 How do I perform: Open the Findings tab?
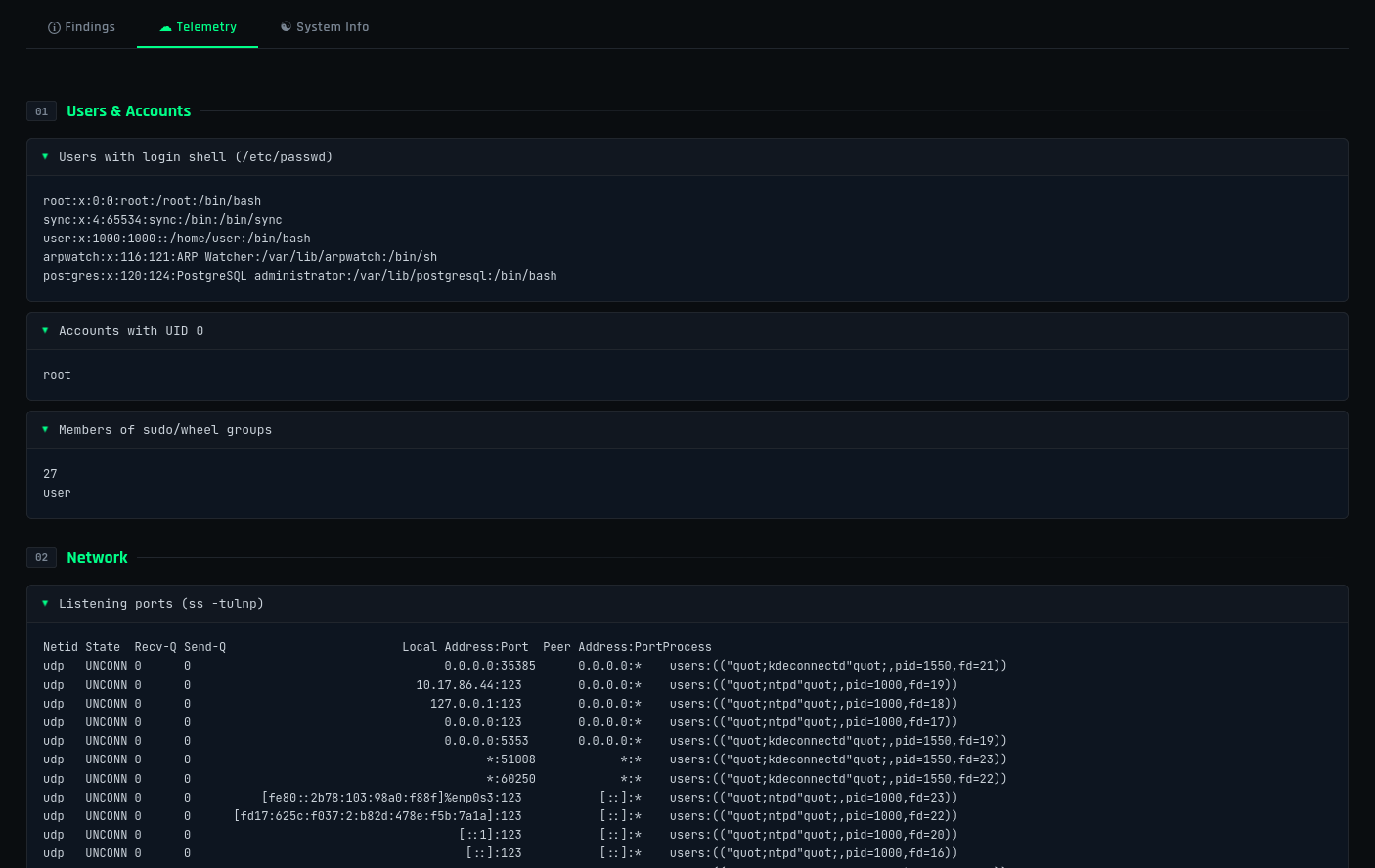point(81,27)
